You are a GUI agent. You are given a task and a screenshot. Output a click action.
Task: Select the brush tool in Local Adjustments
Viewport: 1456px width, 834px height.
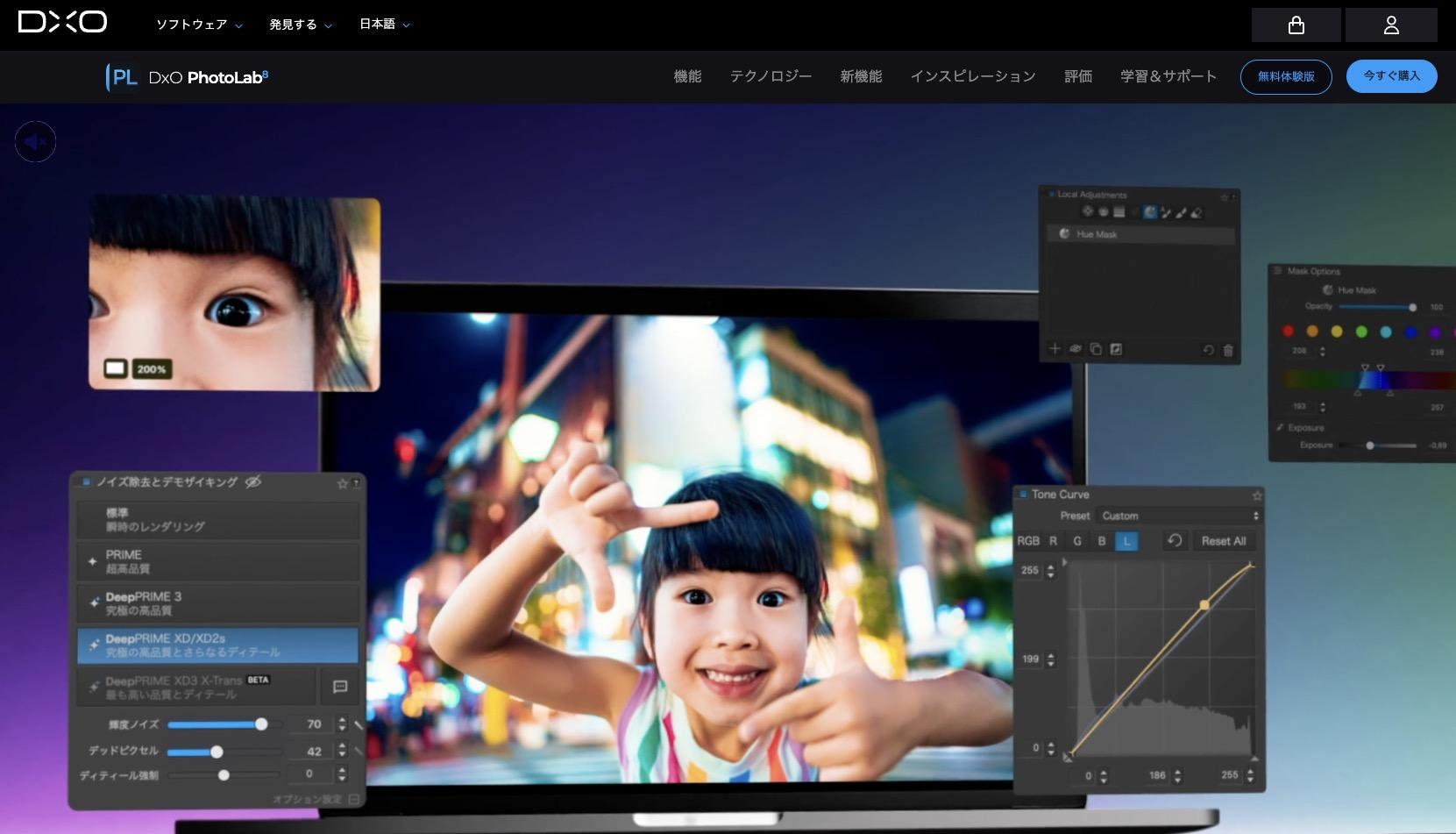click(x=1181, y=212)
